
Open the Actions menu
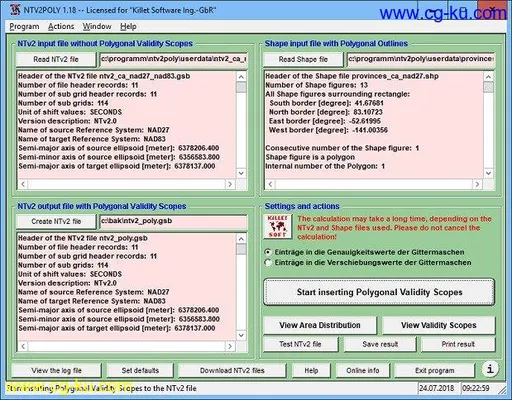click(x=61, y=26)
